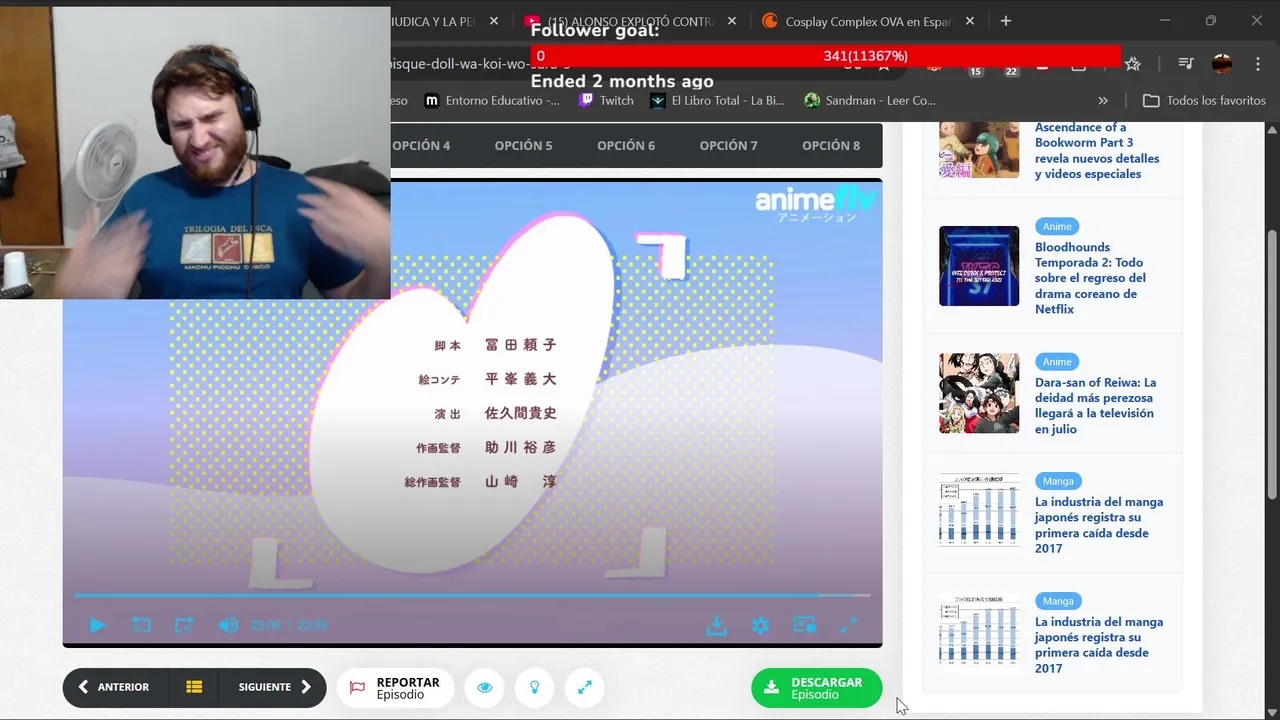Click the Ascendance of a Bookworm thumbnail
Image resolution: width=1280 pixels, height=720 pixels.
pyautogui.click(x=979, y=150)
